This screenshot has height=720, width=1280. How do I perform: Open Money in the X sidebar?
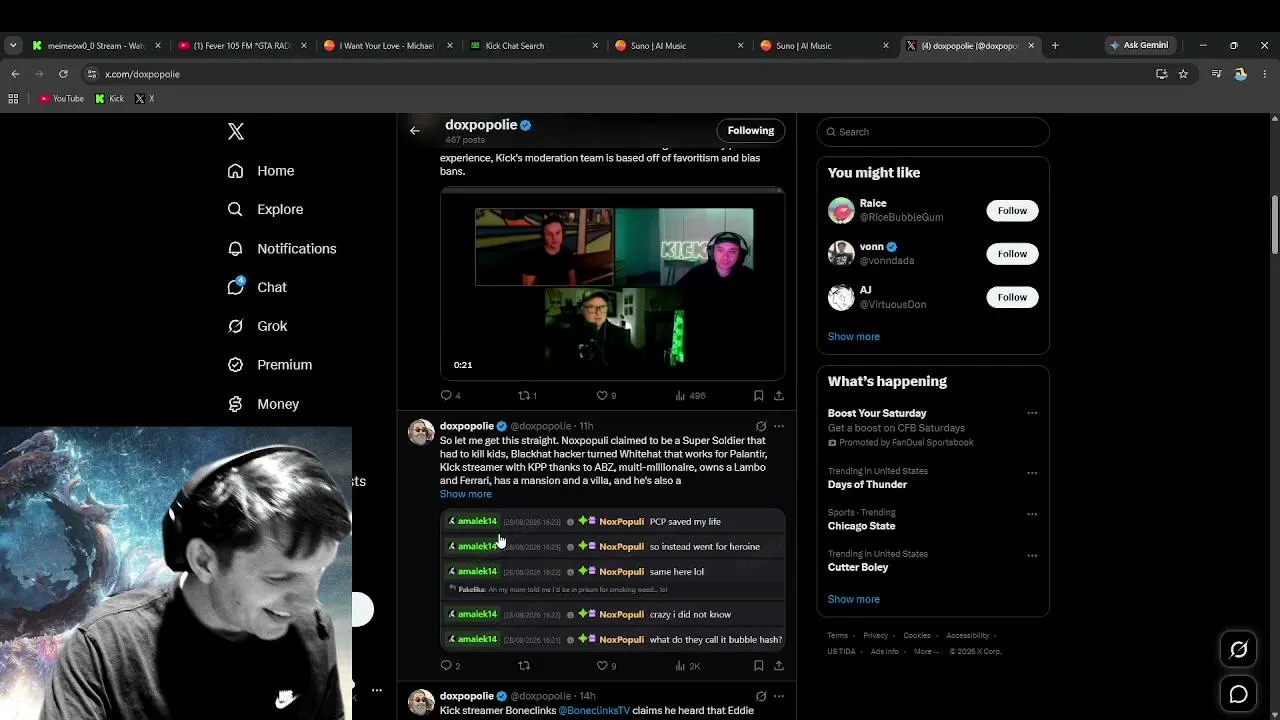click(263, 404)
